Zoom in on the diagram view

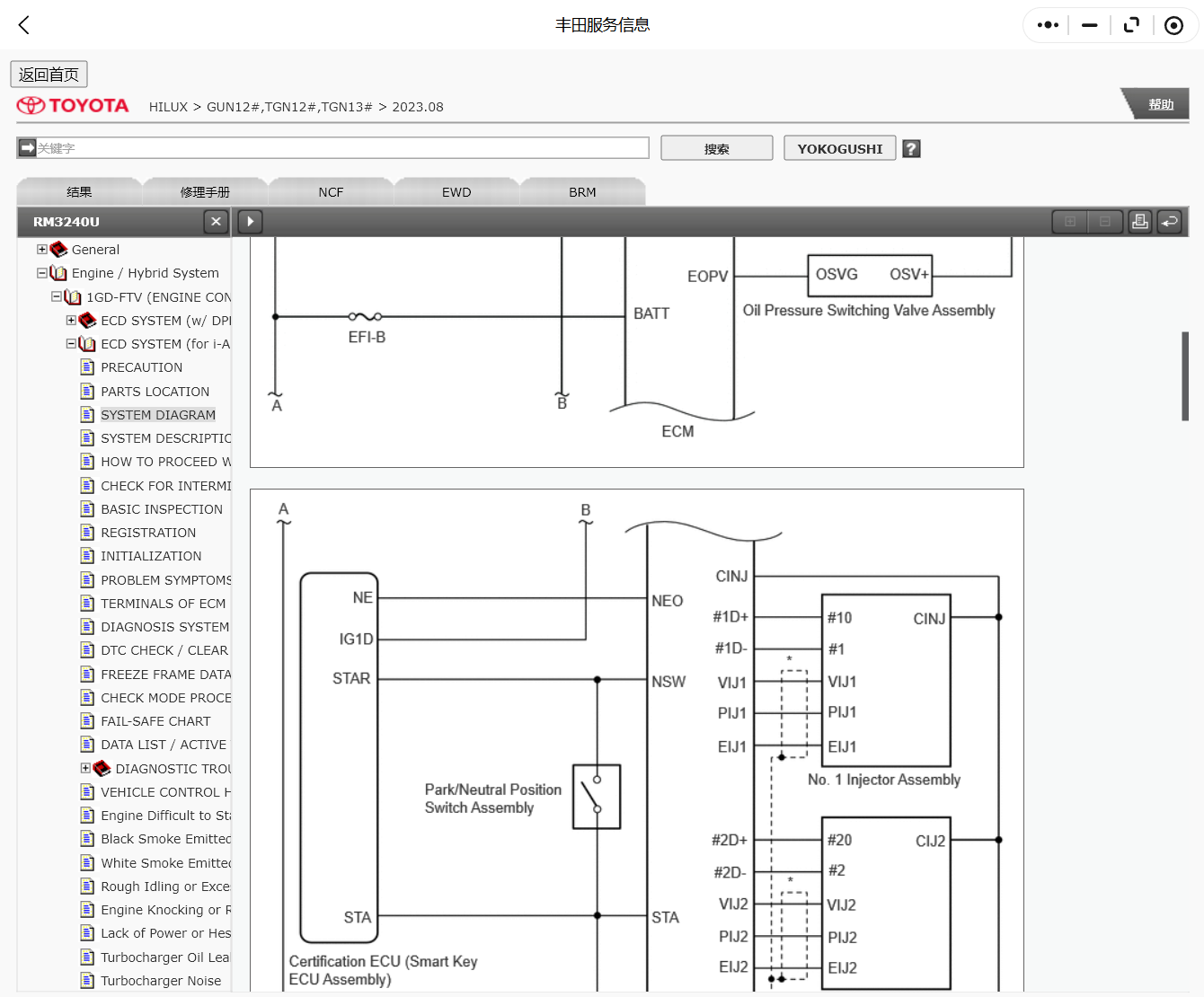[x=1069, y=221]
